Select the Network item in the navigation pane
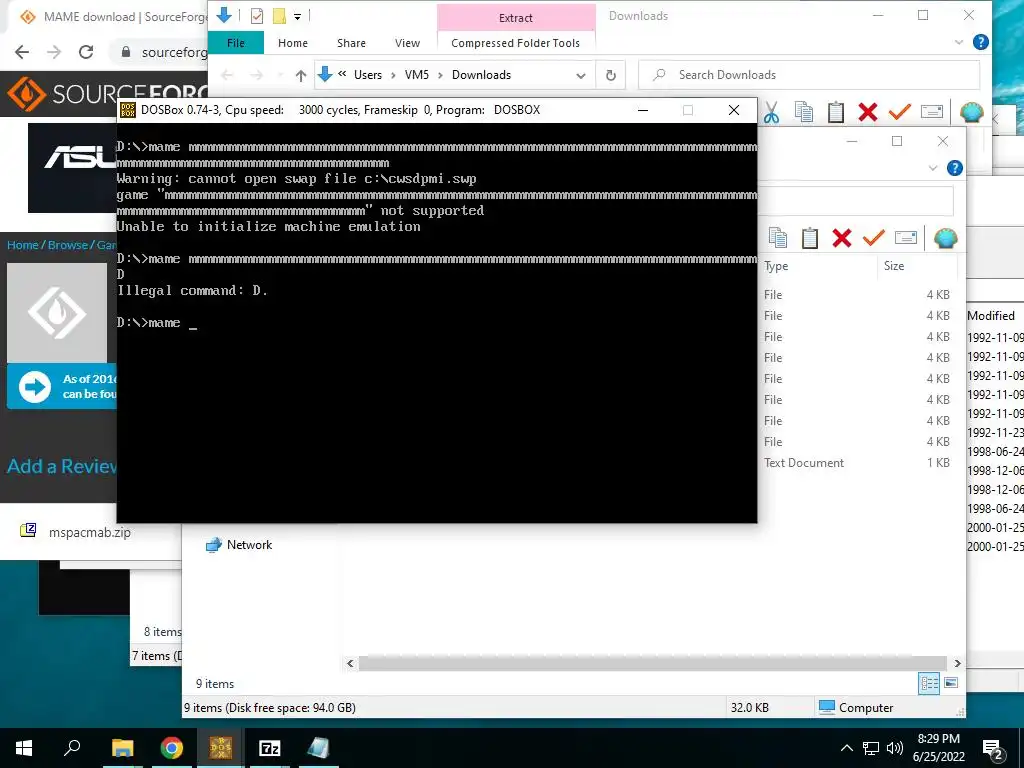This screenshot has height=768, width=1024. pos(239,545)
